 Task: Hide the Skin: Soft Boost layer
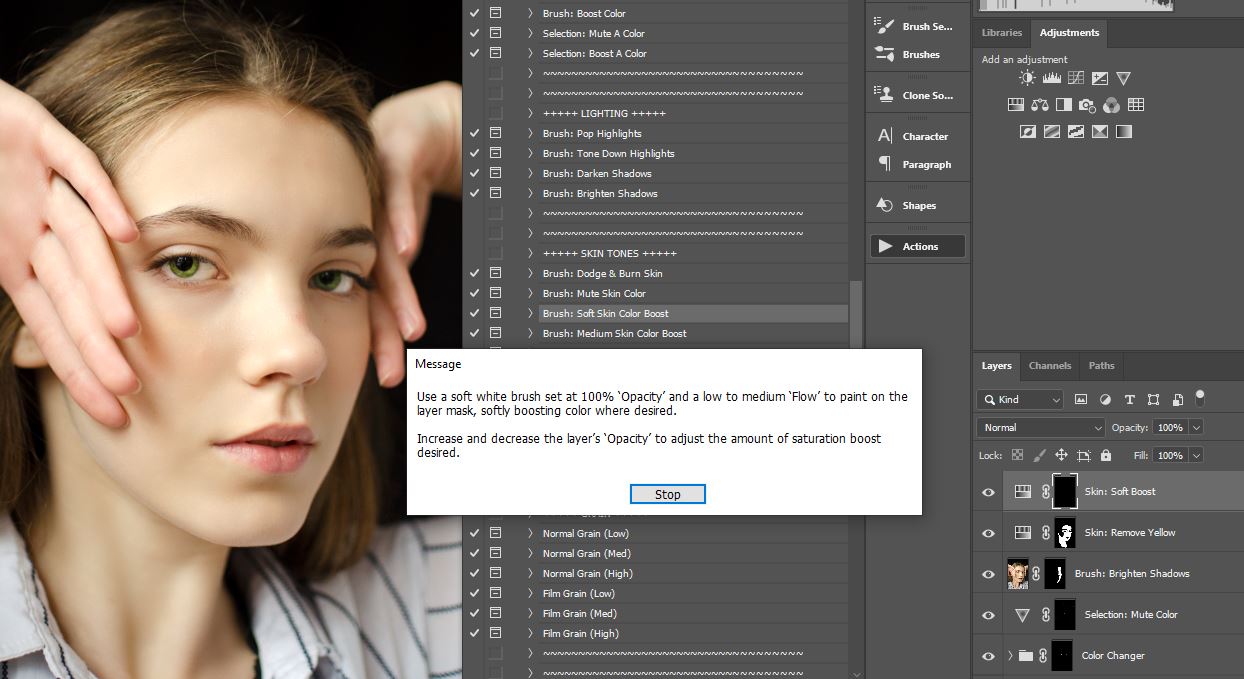tap(988, 492)
